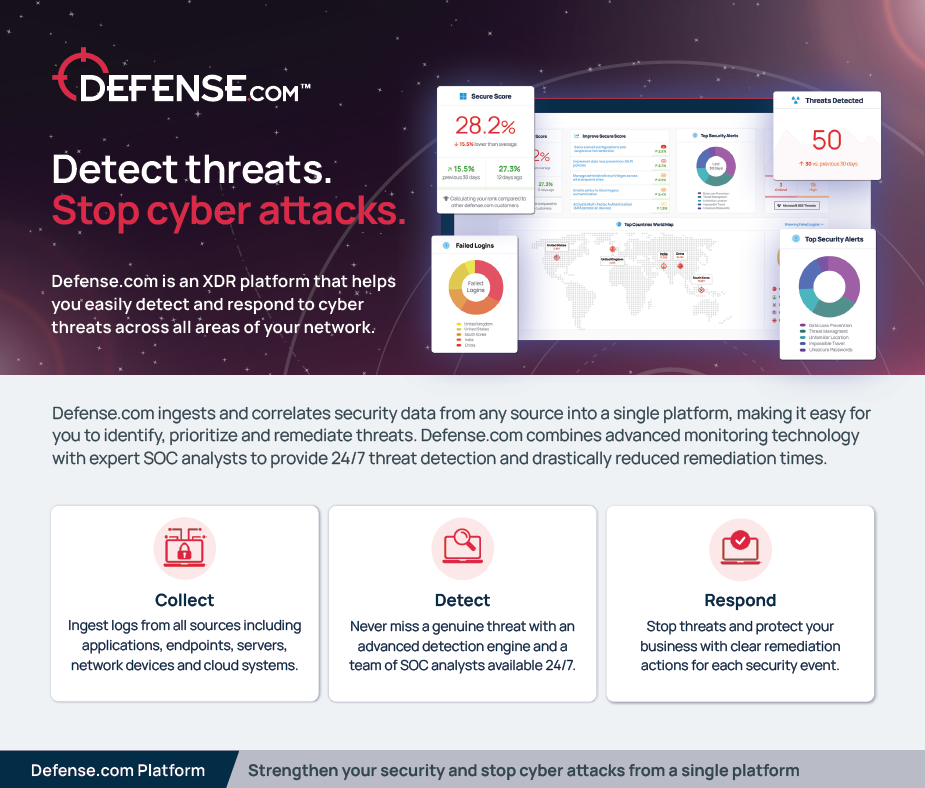The height and width of the screenshot is (788, 925).
Task: Click the Threats Detected panel icon
Action: click(x=796, y=100)
